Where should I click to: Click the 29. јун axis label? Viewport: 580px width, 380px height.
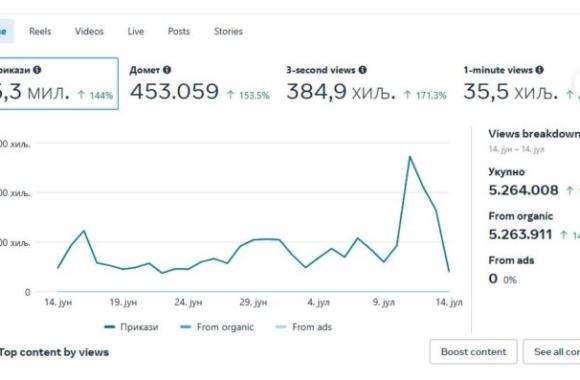click(x=253, y=302)
